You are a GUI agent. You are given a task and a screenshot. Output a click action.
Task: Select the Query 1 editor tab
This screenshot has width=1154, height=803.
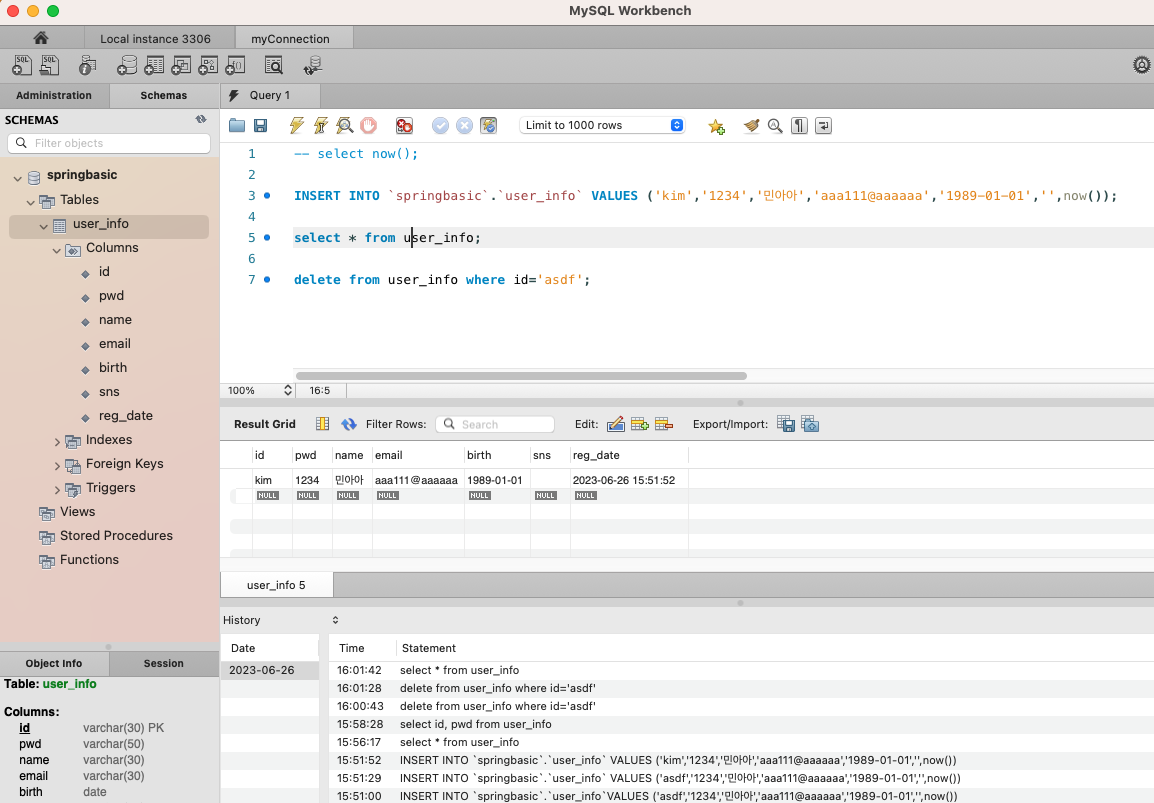tap(270, 95)
